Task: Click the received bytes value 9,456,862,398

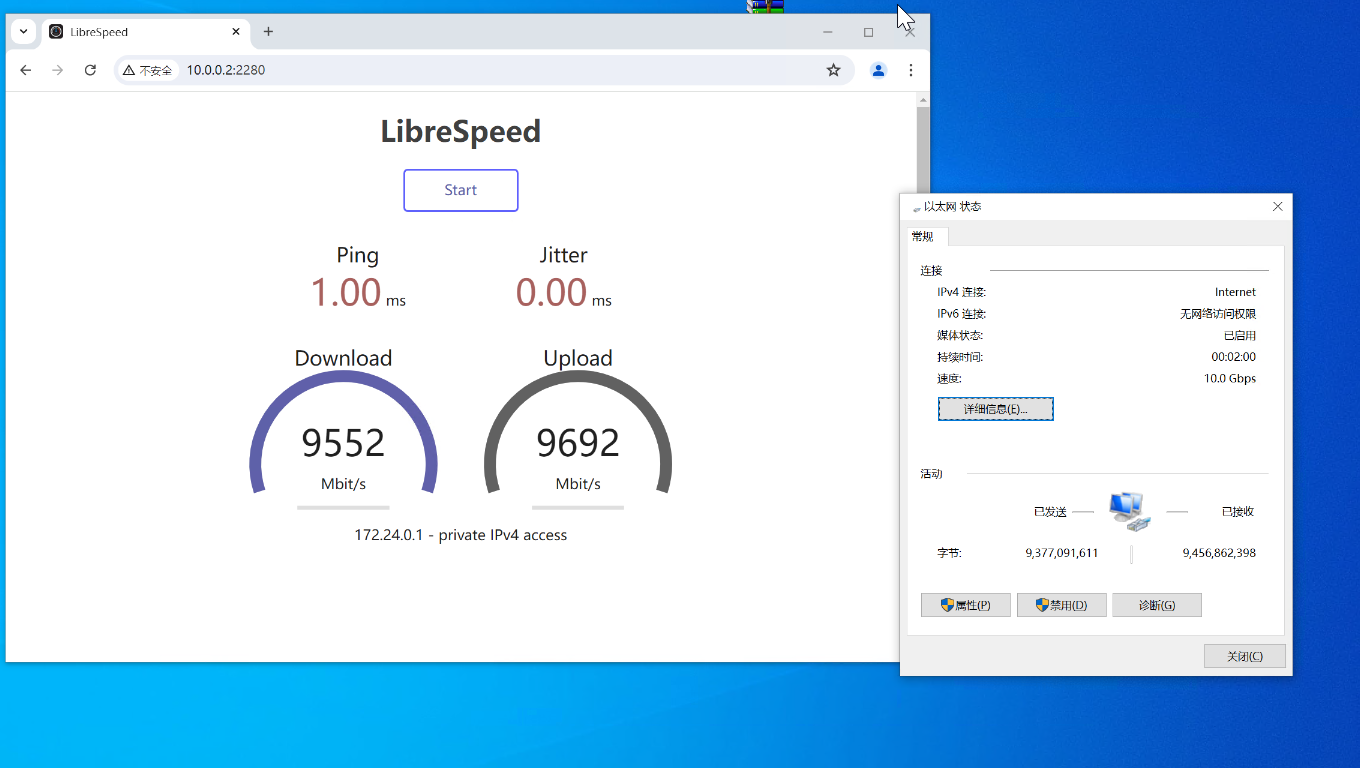Action: tap(1219, 553)
